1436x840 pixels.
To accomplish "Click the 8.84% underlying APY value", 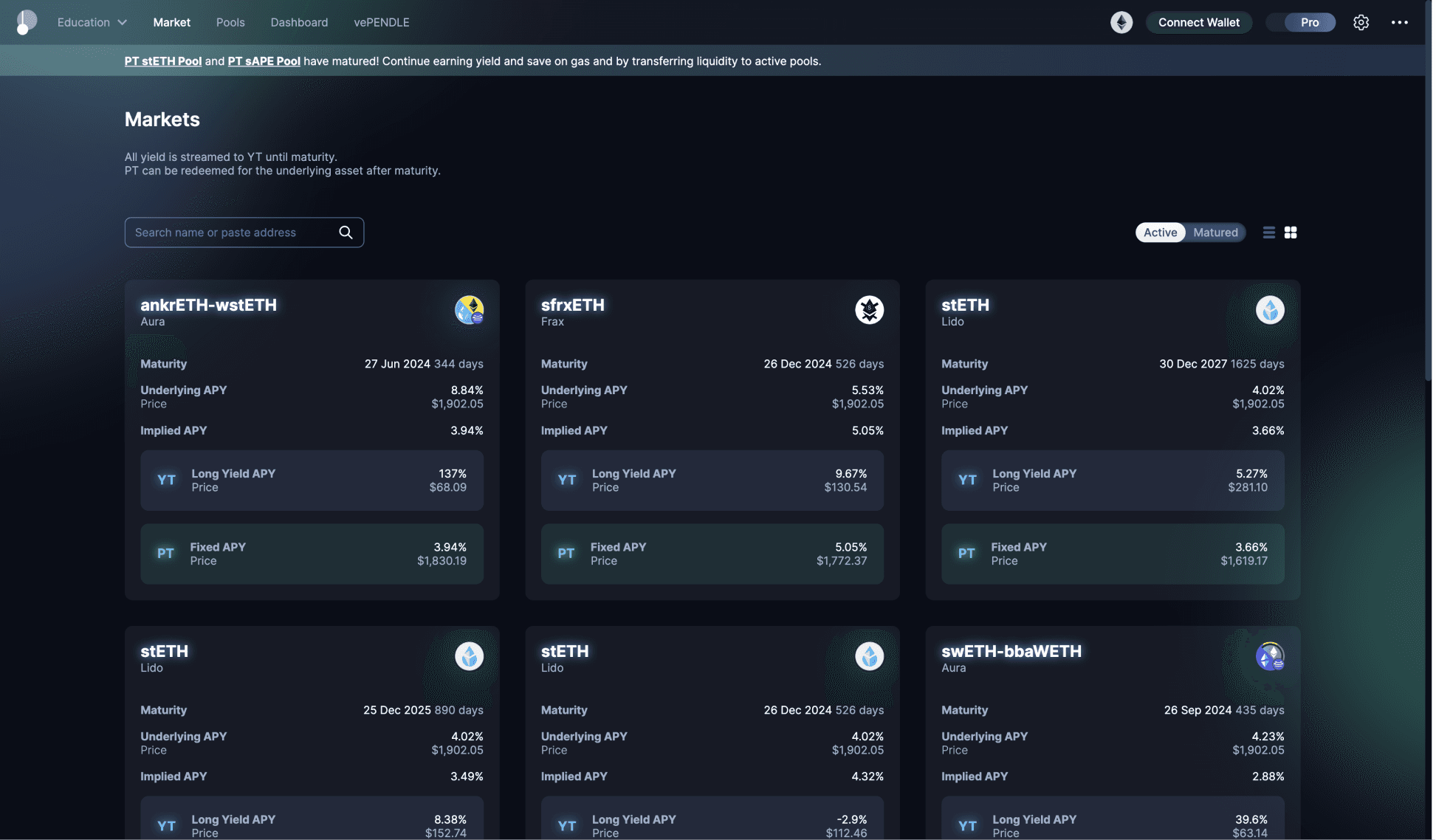I will [x=468, y=391].
